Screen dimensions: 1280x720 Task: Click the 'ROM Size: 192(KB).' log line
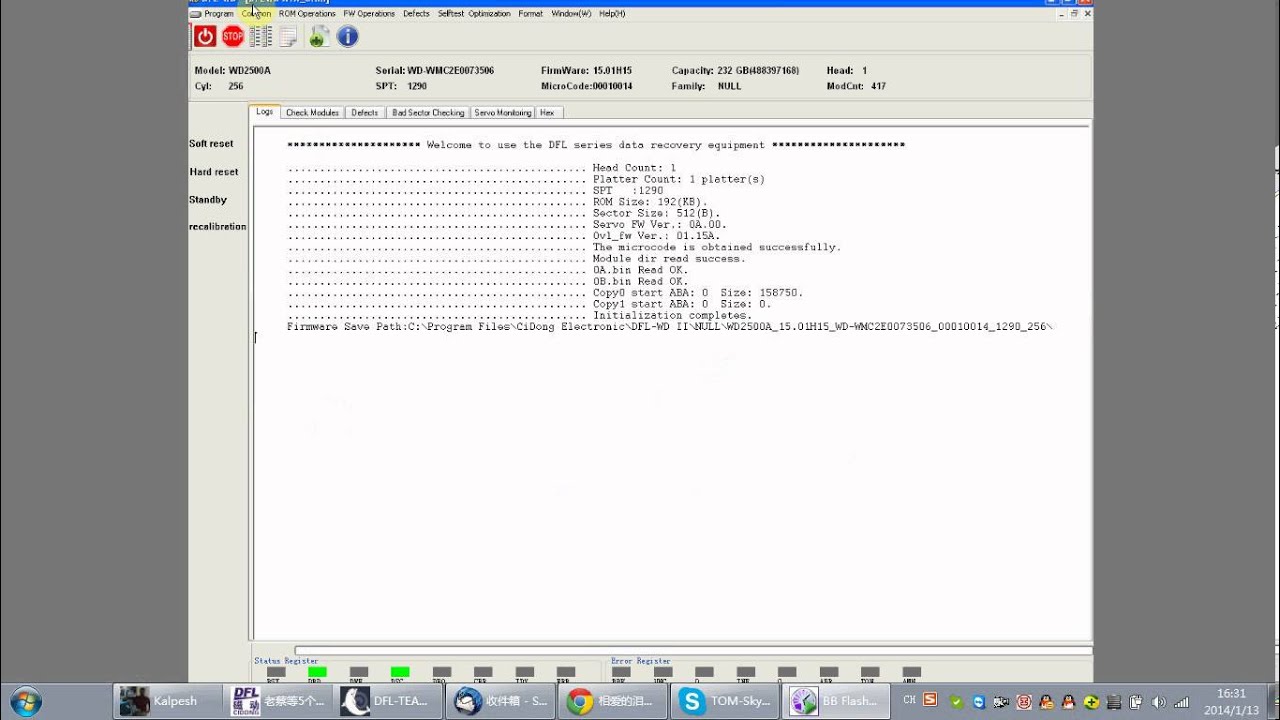pyautogui.click(x=650, y=202)
